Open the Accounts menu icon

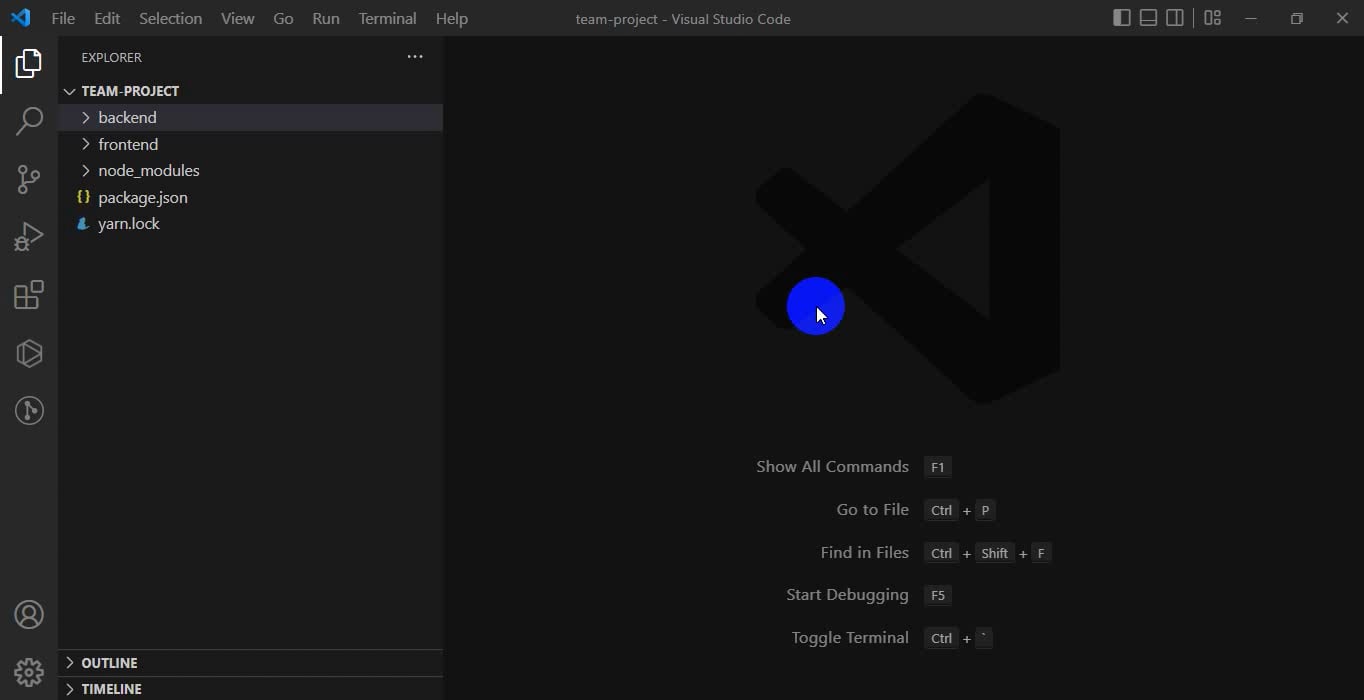[x=29, y=614]
